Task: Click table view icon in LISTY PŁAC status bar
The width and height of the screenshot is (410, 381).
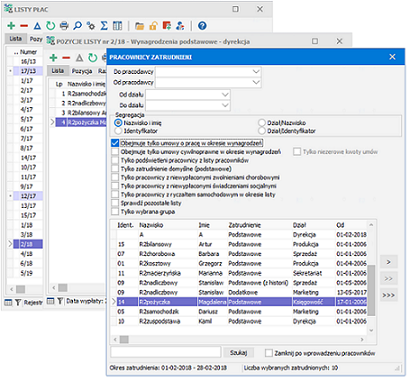Action: coord(8,303)
